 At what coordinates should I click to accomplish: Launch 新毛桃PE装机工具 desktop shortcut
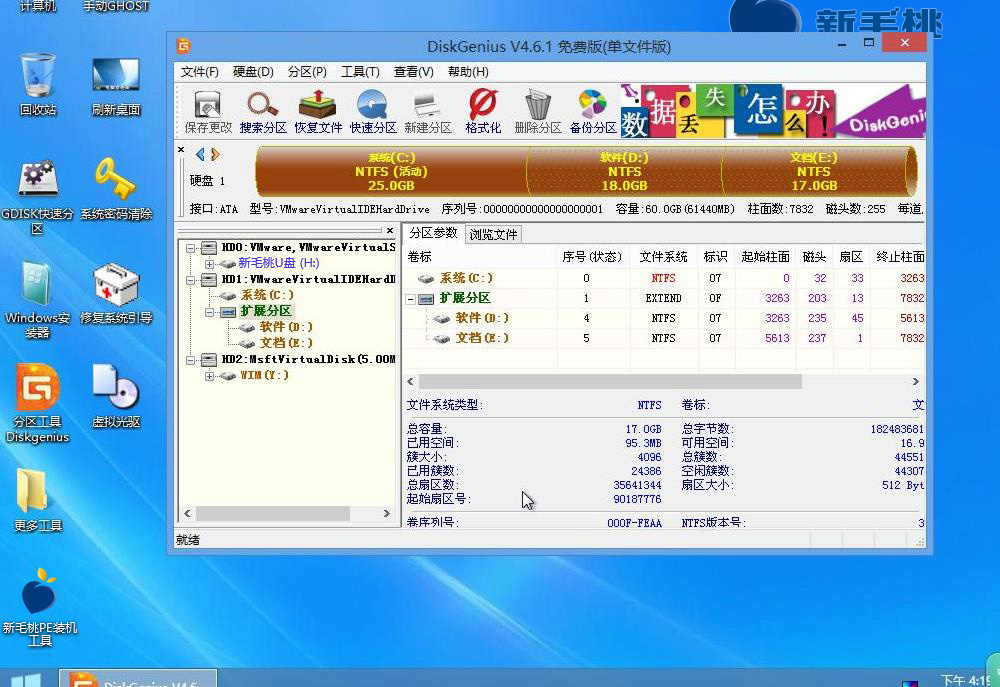[40, 607]
